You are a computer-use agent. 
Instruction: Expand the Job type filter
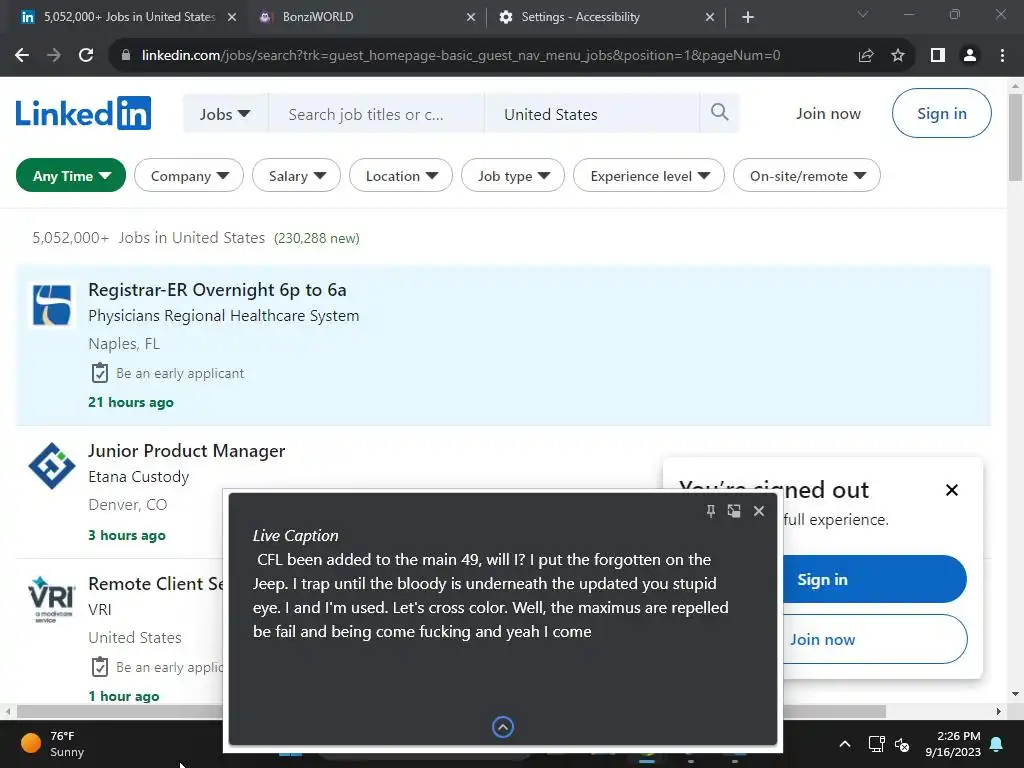(513, 175)
